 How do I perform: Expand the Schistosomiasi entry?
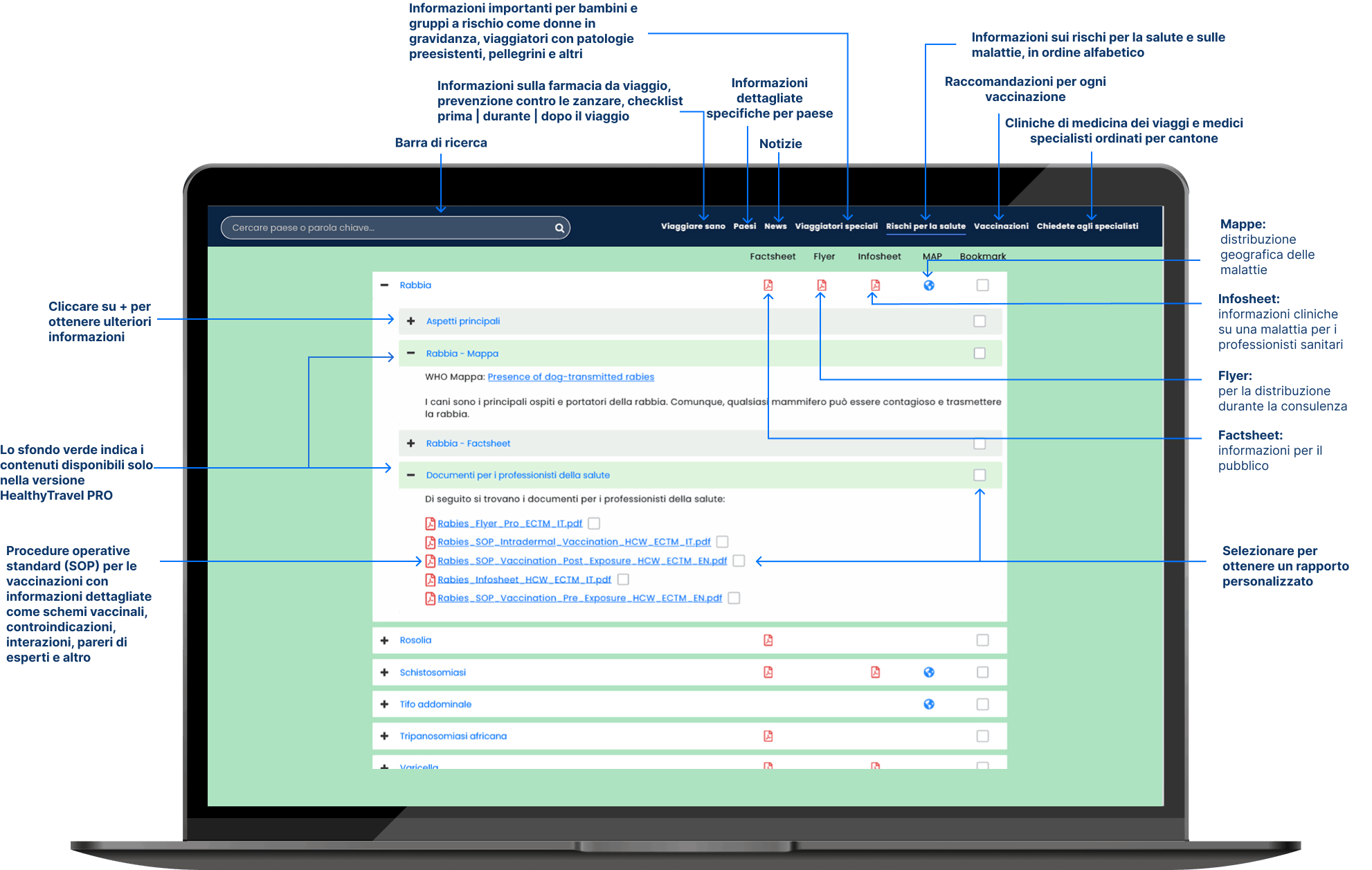(384, 672)
